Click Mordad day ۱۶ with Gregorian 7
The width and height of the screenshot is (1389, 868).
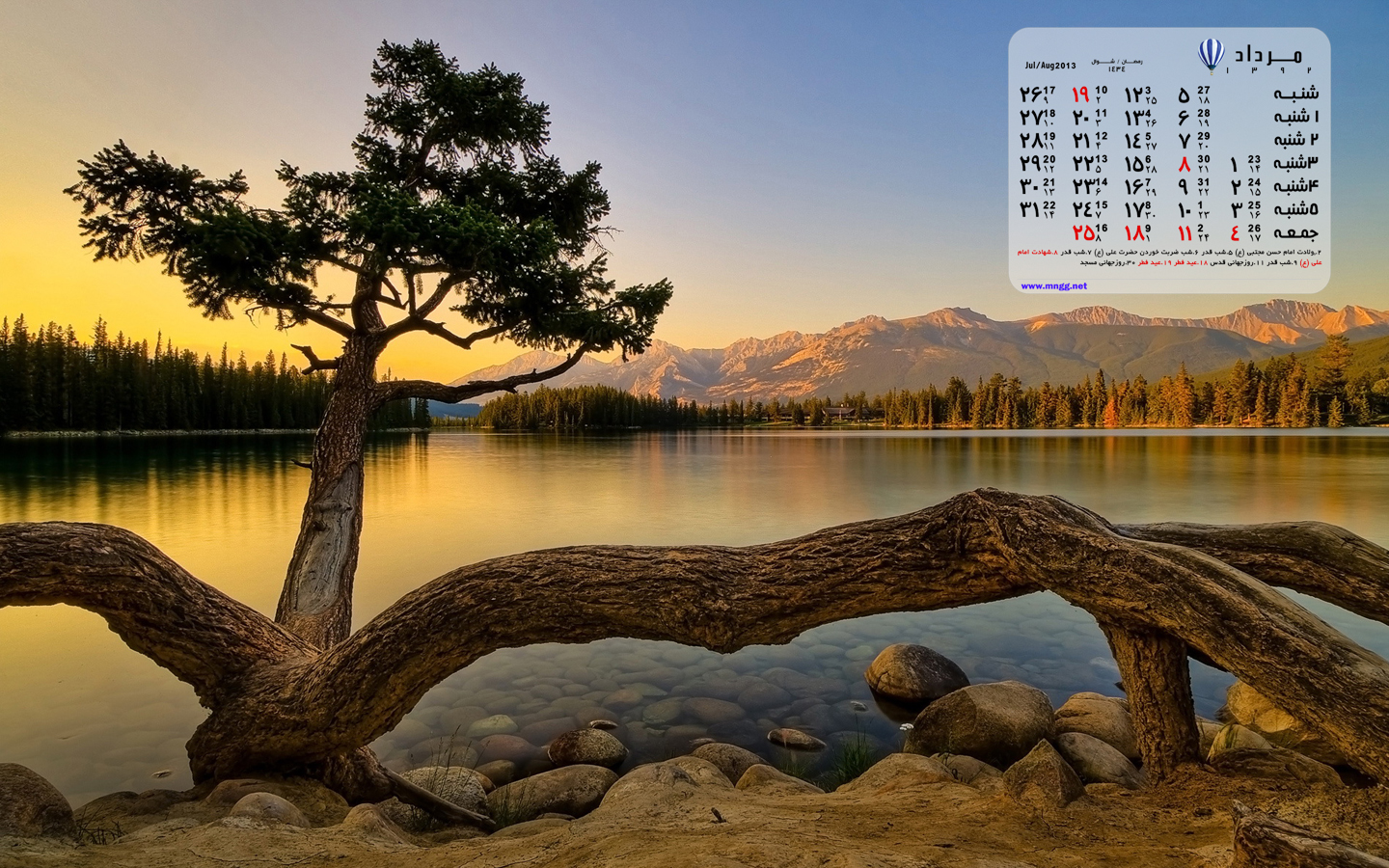tap(1140, 187)
